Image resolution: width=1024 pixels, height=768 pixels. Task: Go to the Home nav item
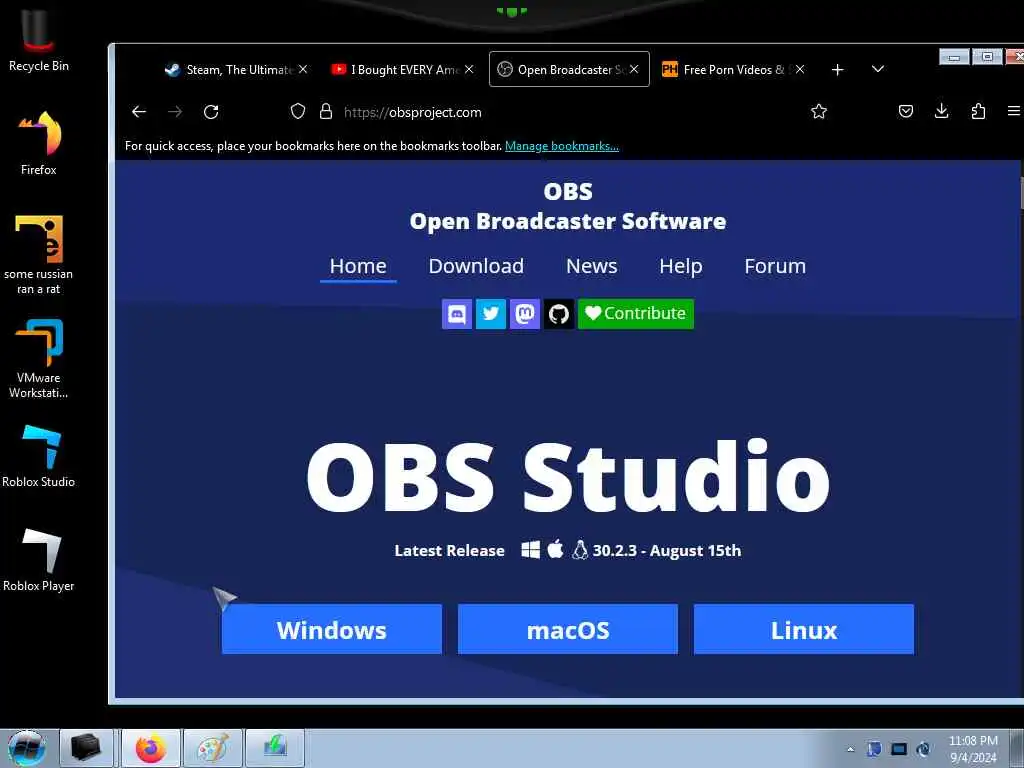coord(358,266)
